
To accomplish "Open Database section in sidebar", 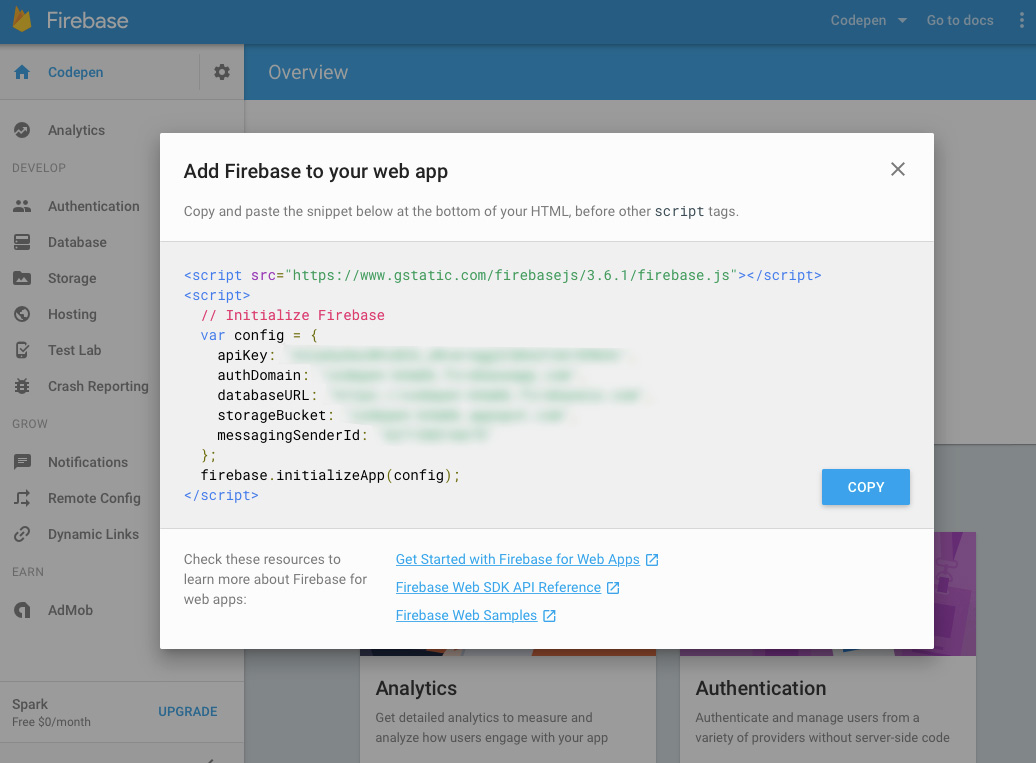I will pyautogui.click(x=77, y=242).
